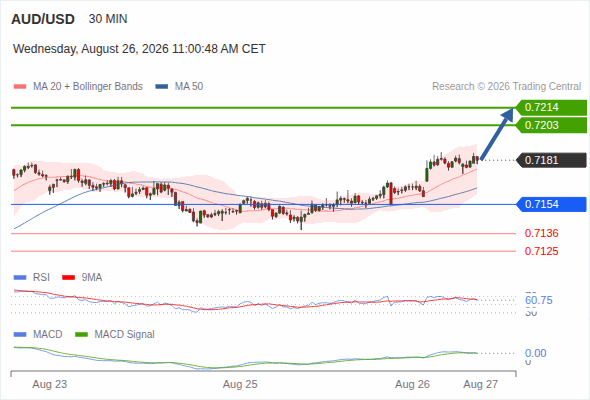Click the MACD Signal green legend marker
Viewport: 590px width, 400px height.
[81, 335]
